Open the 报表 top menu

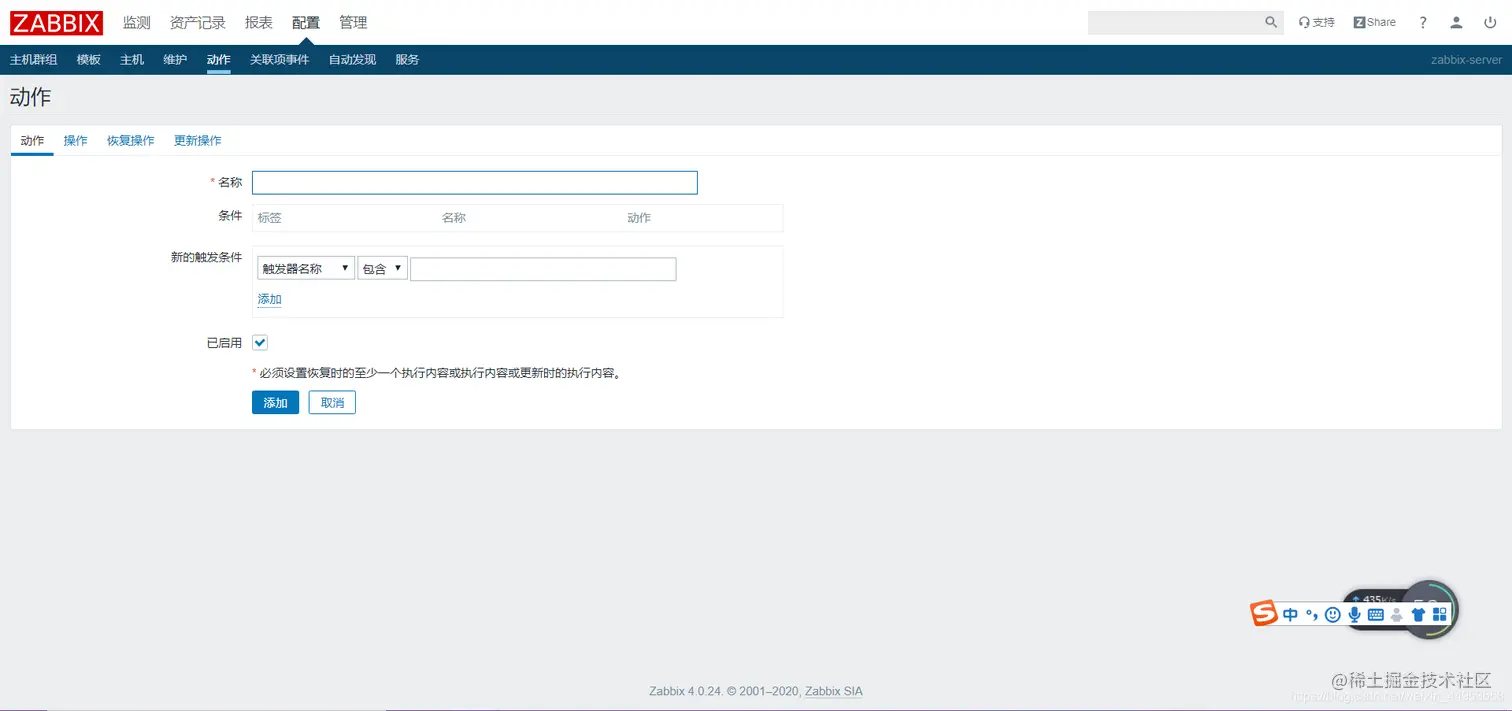pyautogui.click(x=259, y=22)
